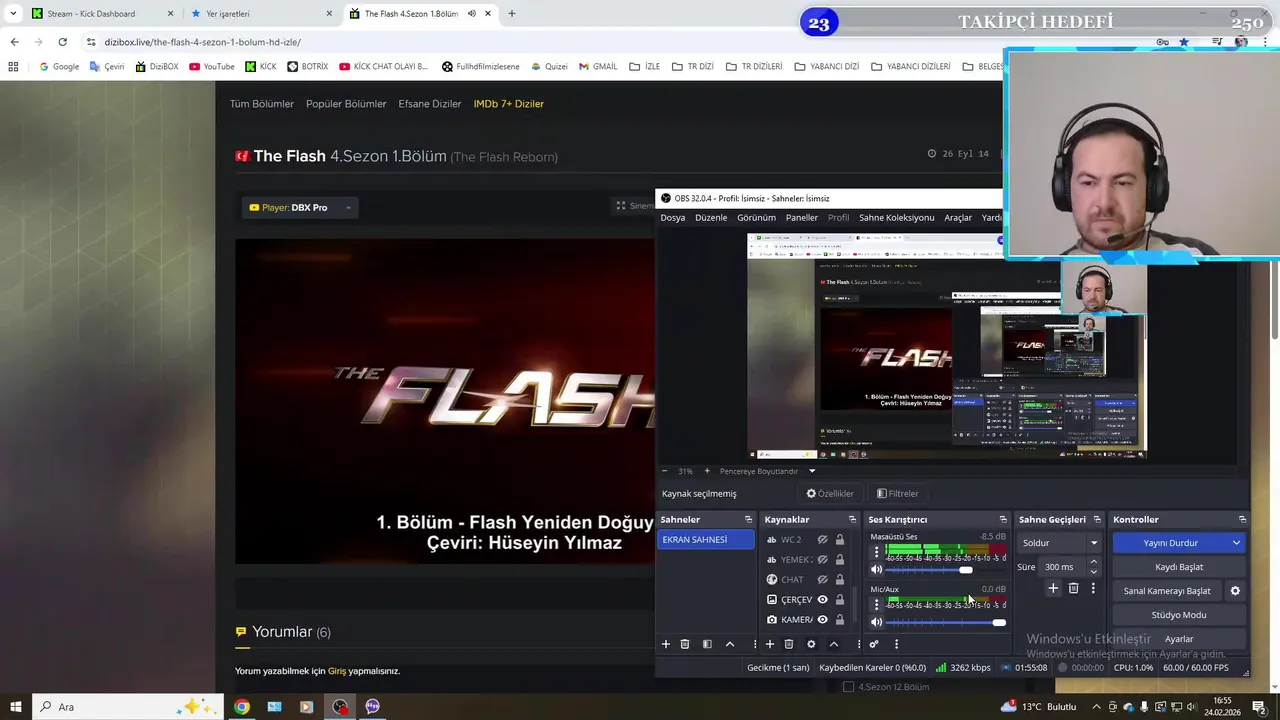This screenshot has width=1280, height=720.
Task: Delete scene with Sahneler trash icon
Action: pyautogui.click(x=685, y=644)
